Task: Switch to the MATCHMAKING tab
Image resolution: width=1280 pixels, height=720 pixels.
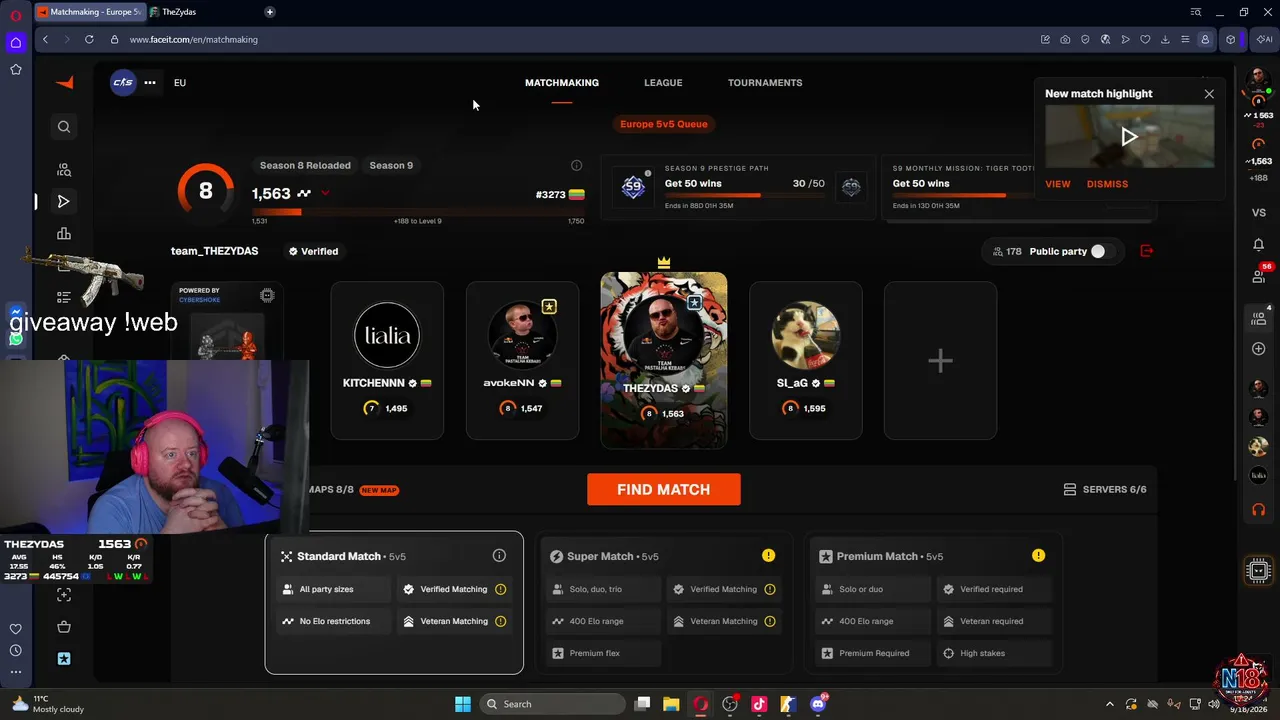Action: coord(562,83)
